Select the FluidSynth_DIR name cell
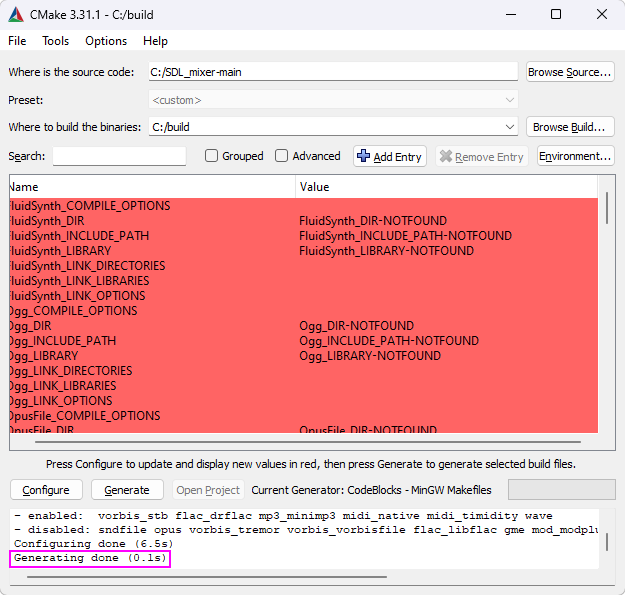 (152, 221)
